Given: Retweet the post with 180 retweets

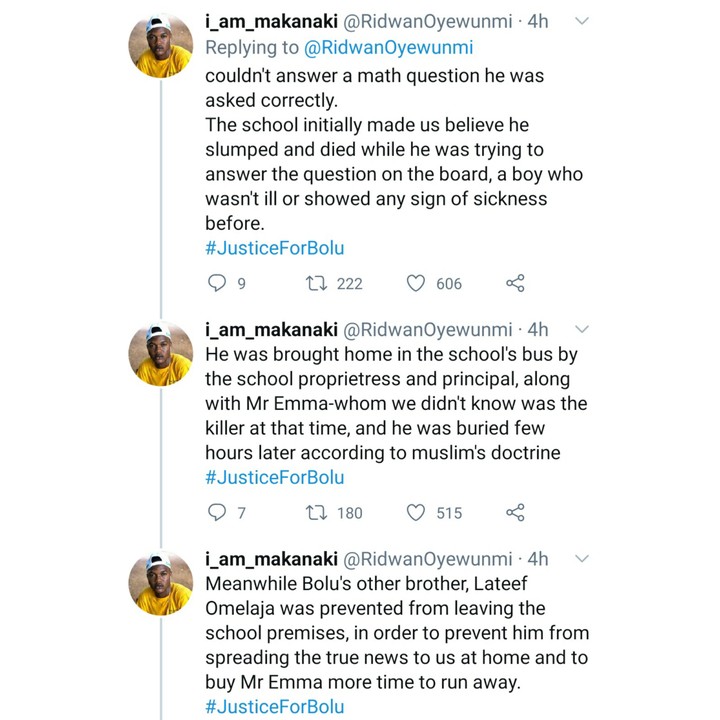Looking at the screenshot, I should pos(316,512).
